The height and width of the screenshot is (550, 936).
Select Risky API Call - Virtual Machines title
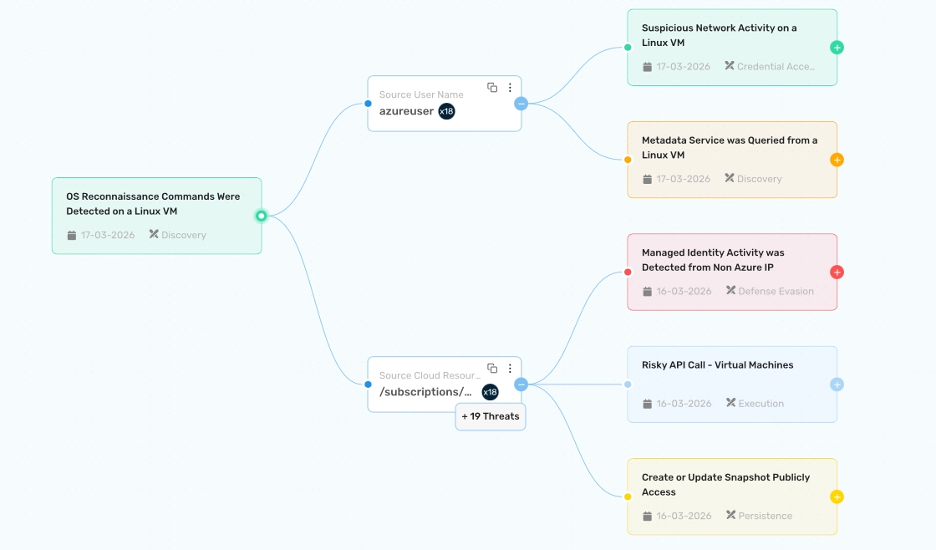coord(718,365)
